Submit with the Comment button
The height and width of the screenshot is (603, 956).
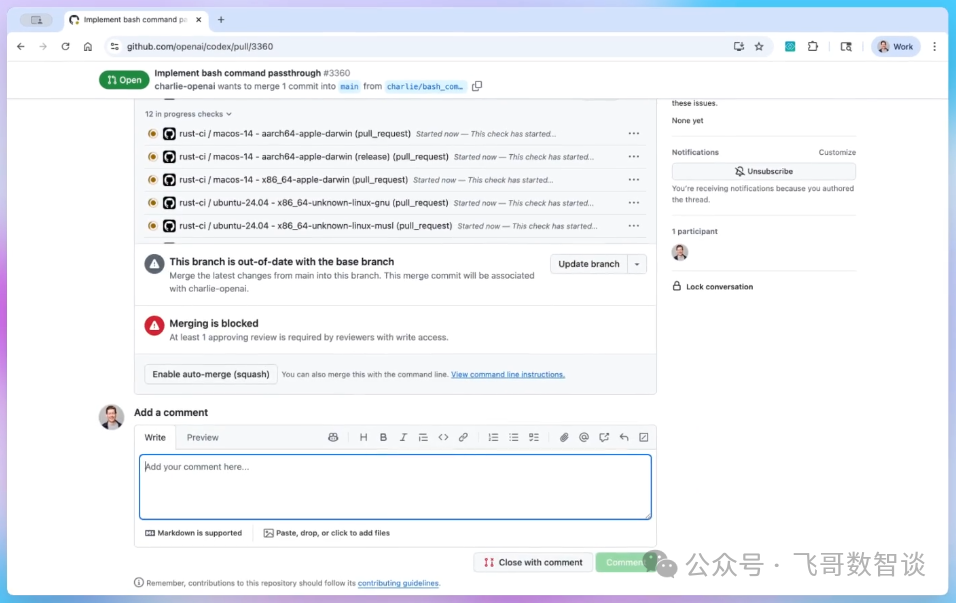coord(624,562)
